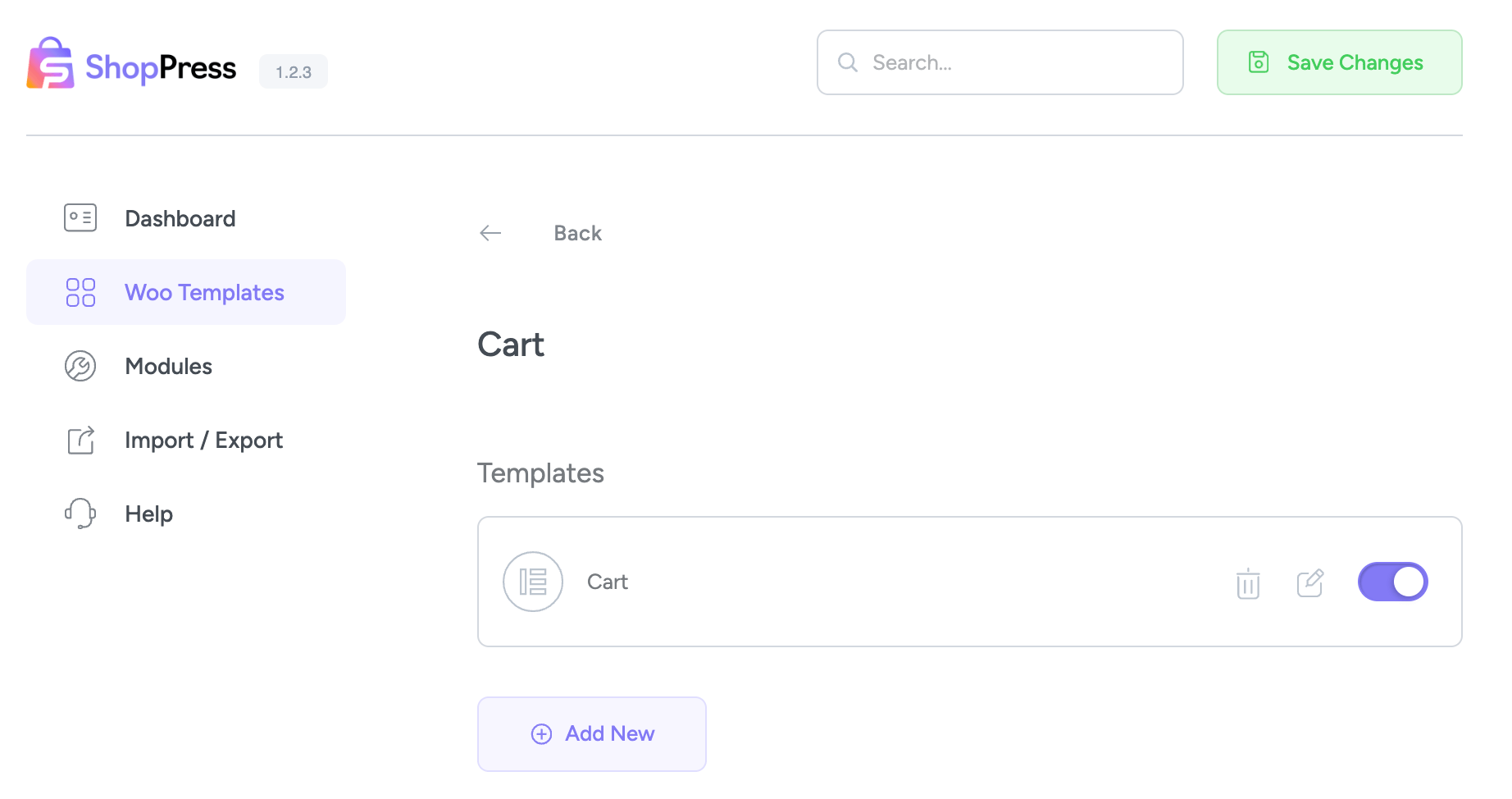
Task: Open the Modules section
Action: [x=168, y=366]
